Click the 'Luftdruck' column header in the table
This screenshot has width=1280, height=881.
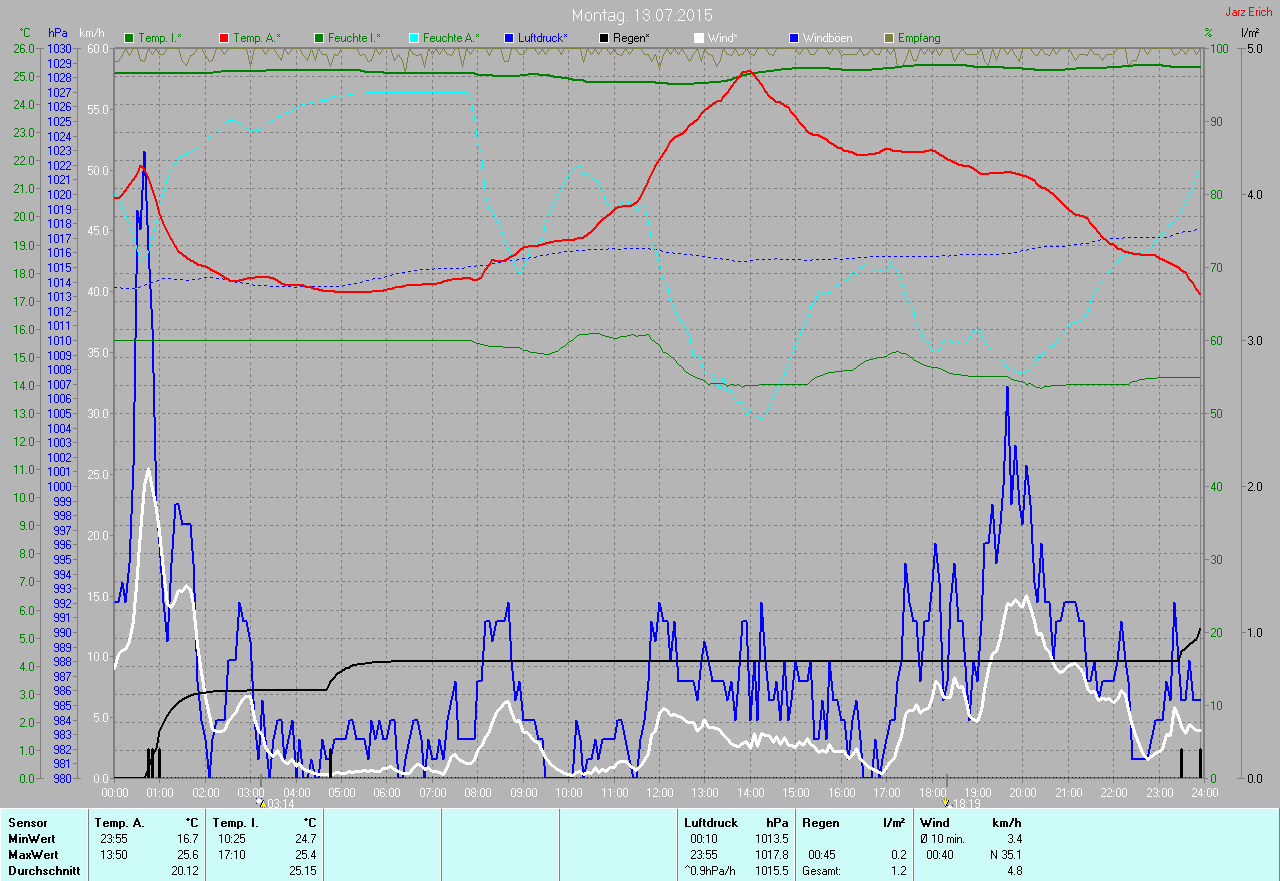point(711,823)
